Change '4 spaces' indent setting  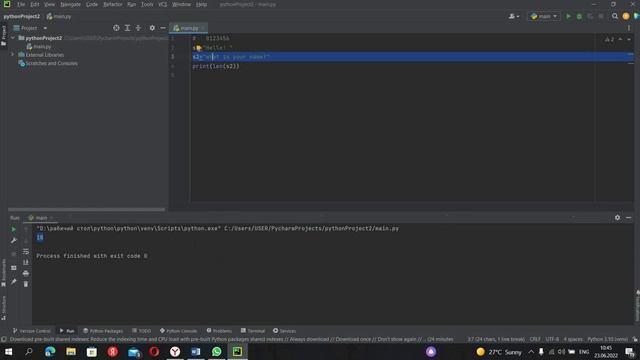[573, 339]
